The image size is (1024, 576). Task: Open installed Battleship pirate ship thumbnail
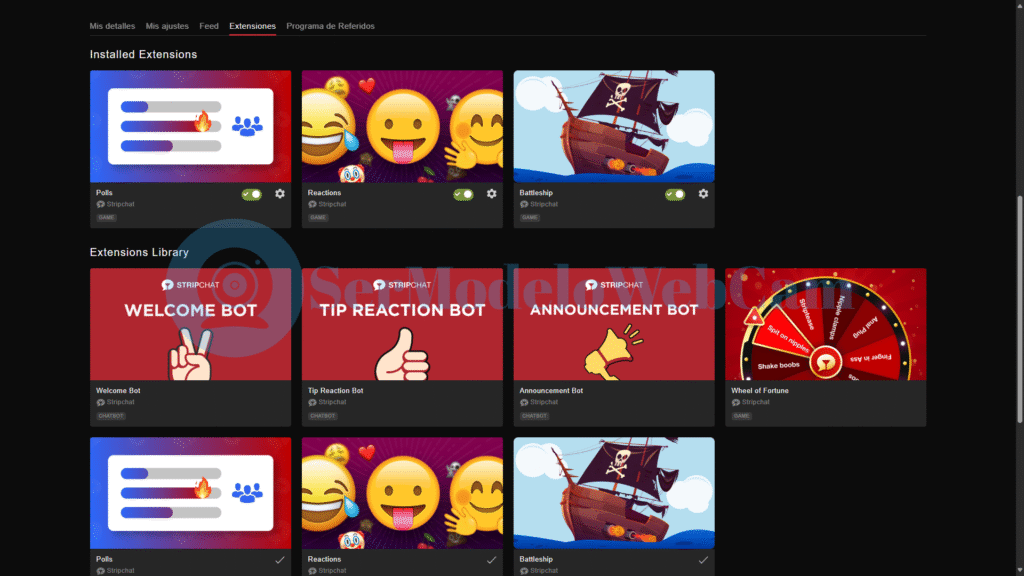click(x=613, y=126)
